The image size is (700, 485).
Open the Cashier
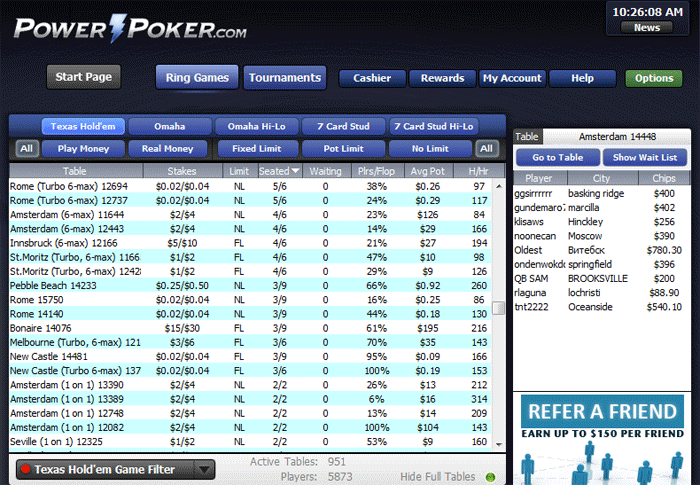[372, 78]
